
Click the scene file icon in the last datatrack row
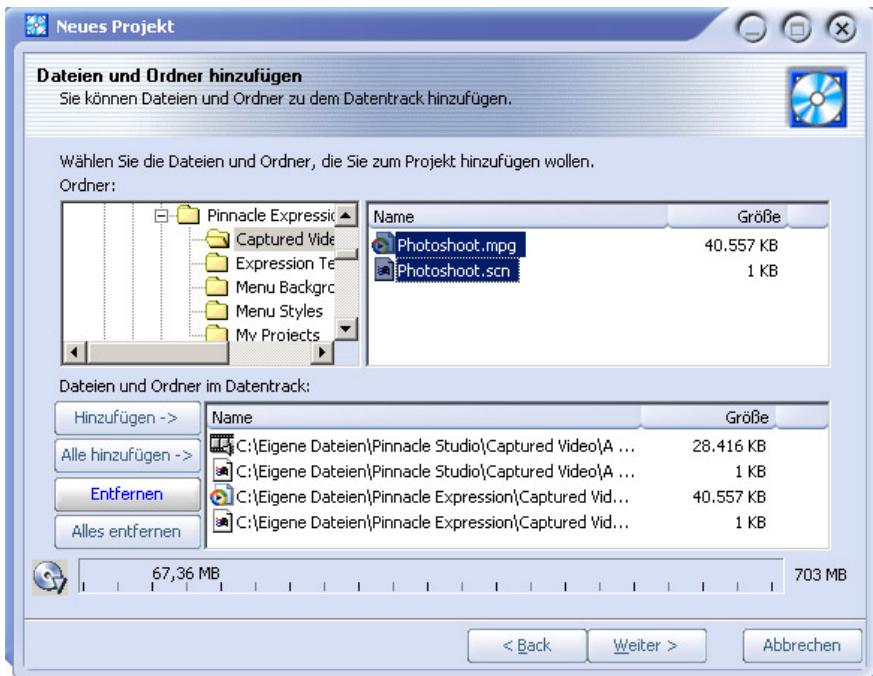click(x=223, y=522)
